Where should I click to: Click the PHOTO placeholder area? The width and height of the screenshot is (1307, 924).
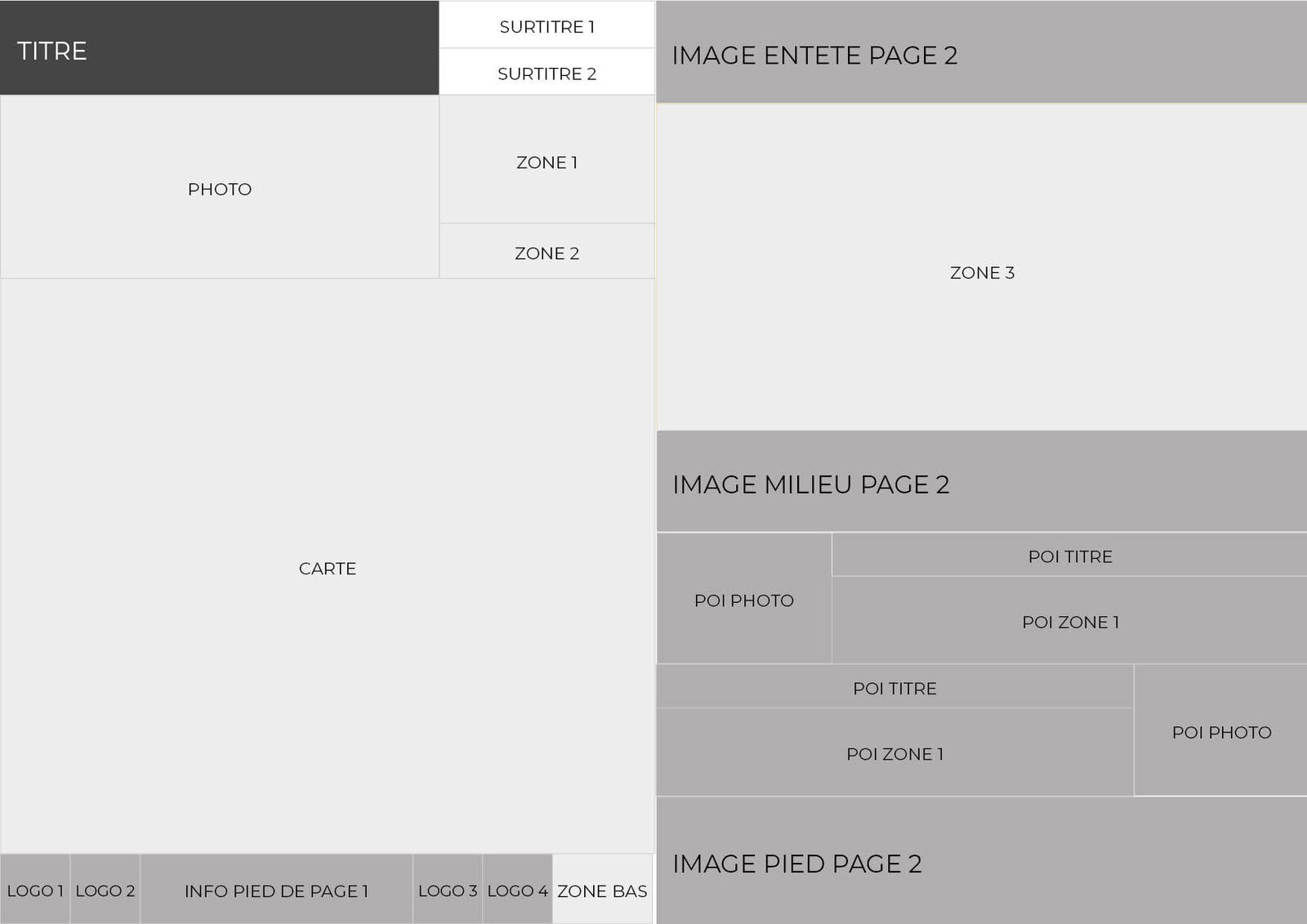pos(220,187)
